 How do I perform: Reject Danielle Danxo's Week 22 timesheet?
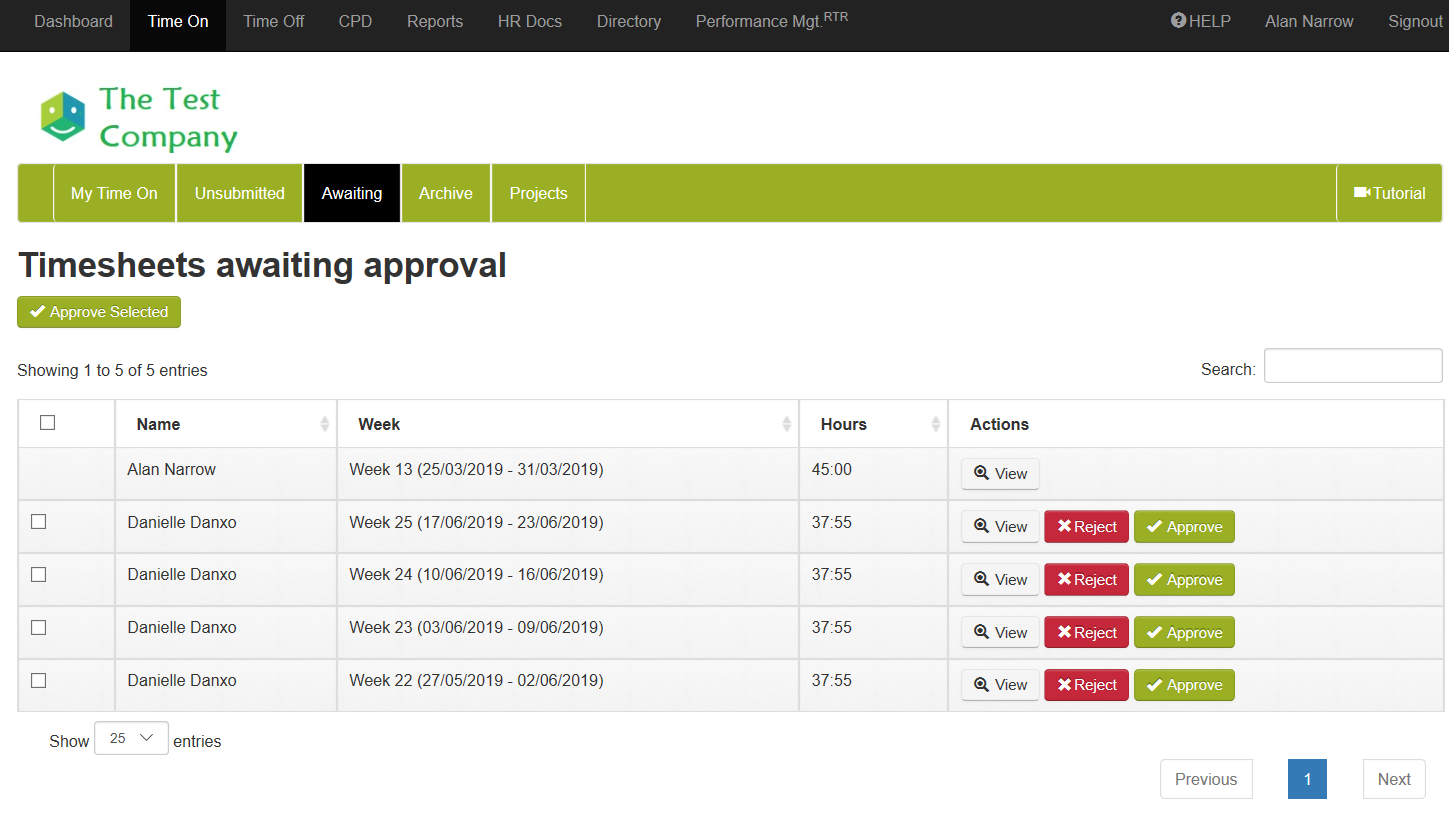click(1086, 685)
